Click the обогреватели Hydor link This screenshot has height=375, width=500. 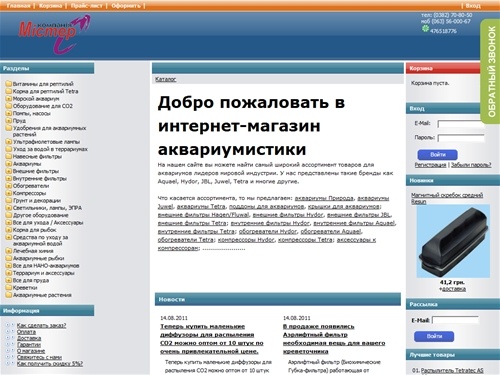coord(268,231)
